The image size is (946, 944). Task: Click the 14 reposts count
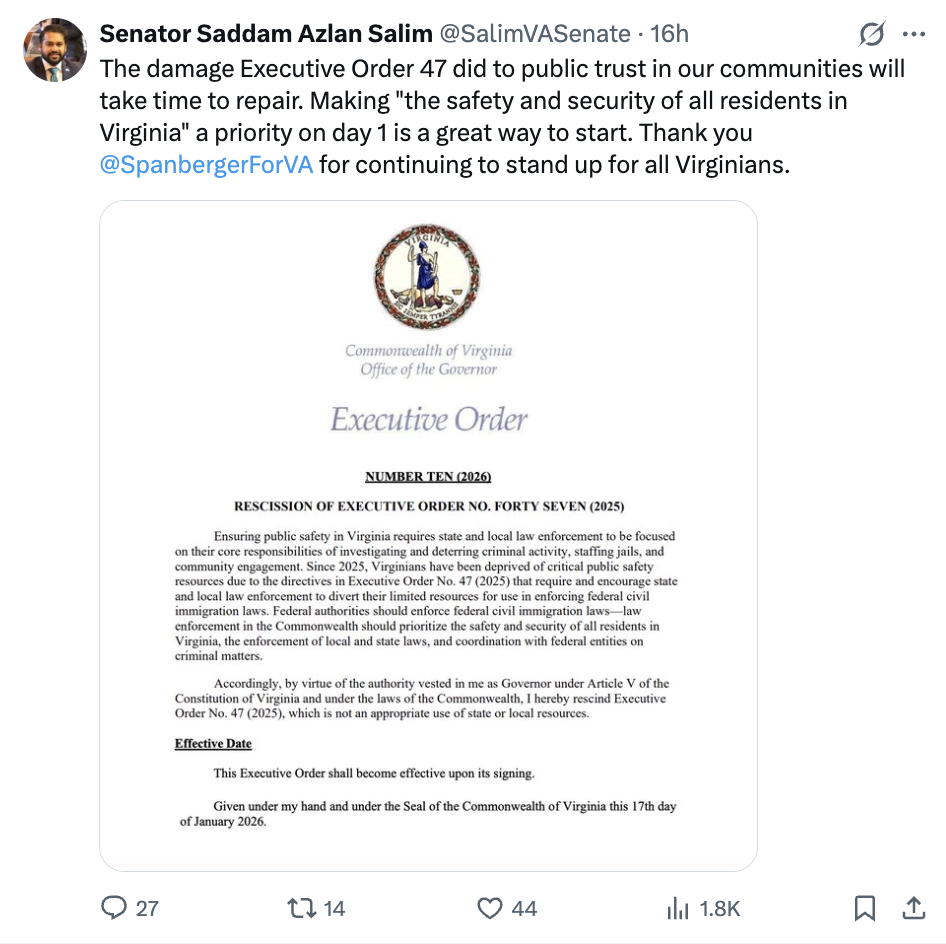click(x=334, y=908)
